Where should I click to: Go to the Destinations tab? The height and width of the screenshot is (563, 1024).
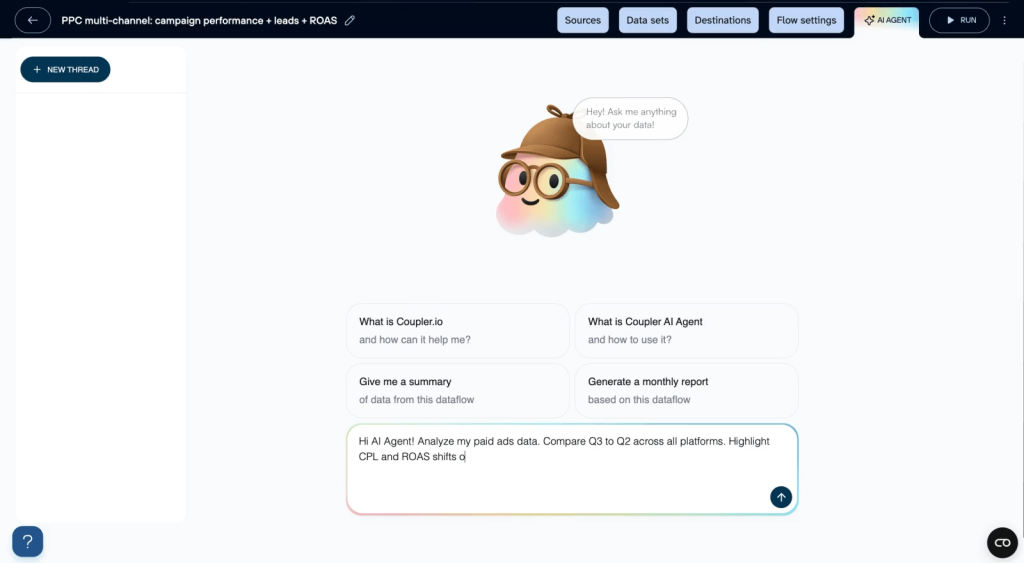pyautogui.click(x=722, y=20)
